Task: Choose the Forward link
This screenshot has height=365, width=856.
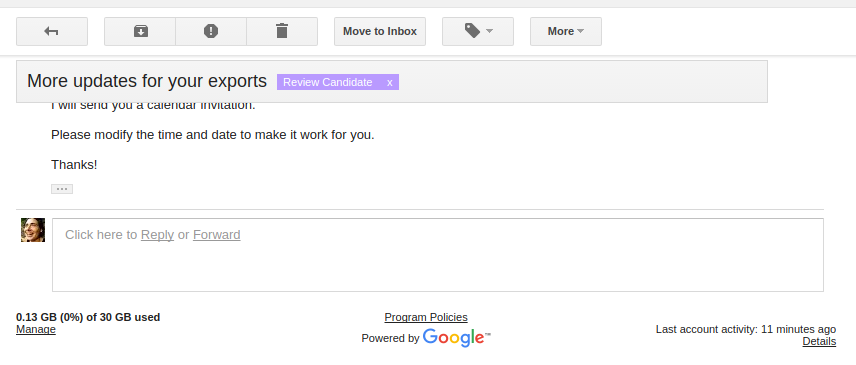Action: click(217, 235)
